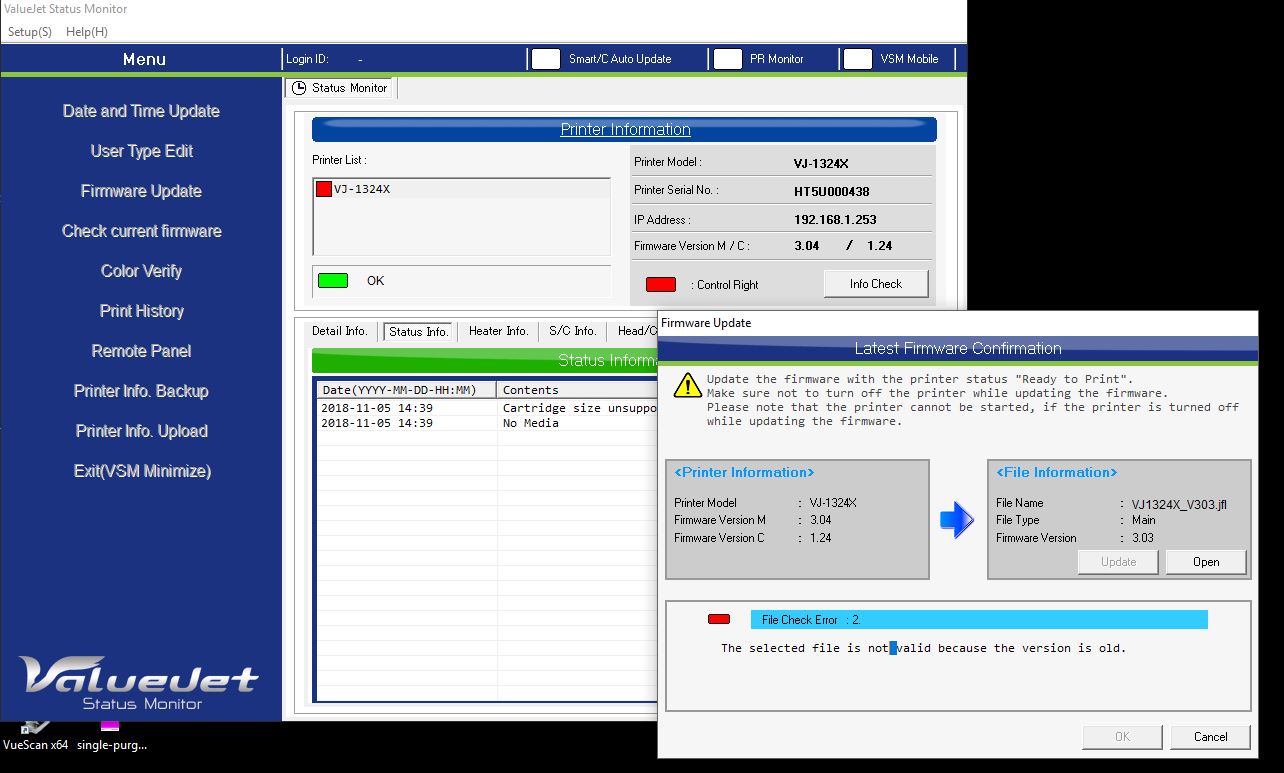Click the Status Monitor clock icon
1284x773 pixels.
[299, 88]
